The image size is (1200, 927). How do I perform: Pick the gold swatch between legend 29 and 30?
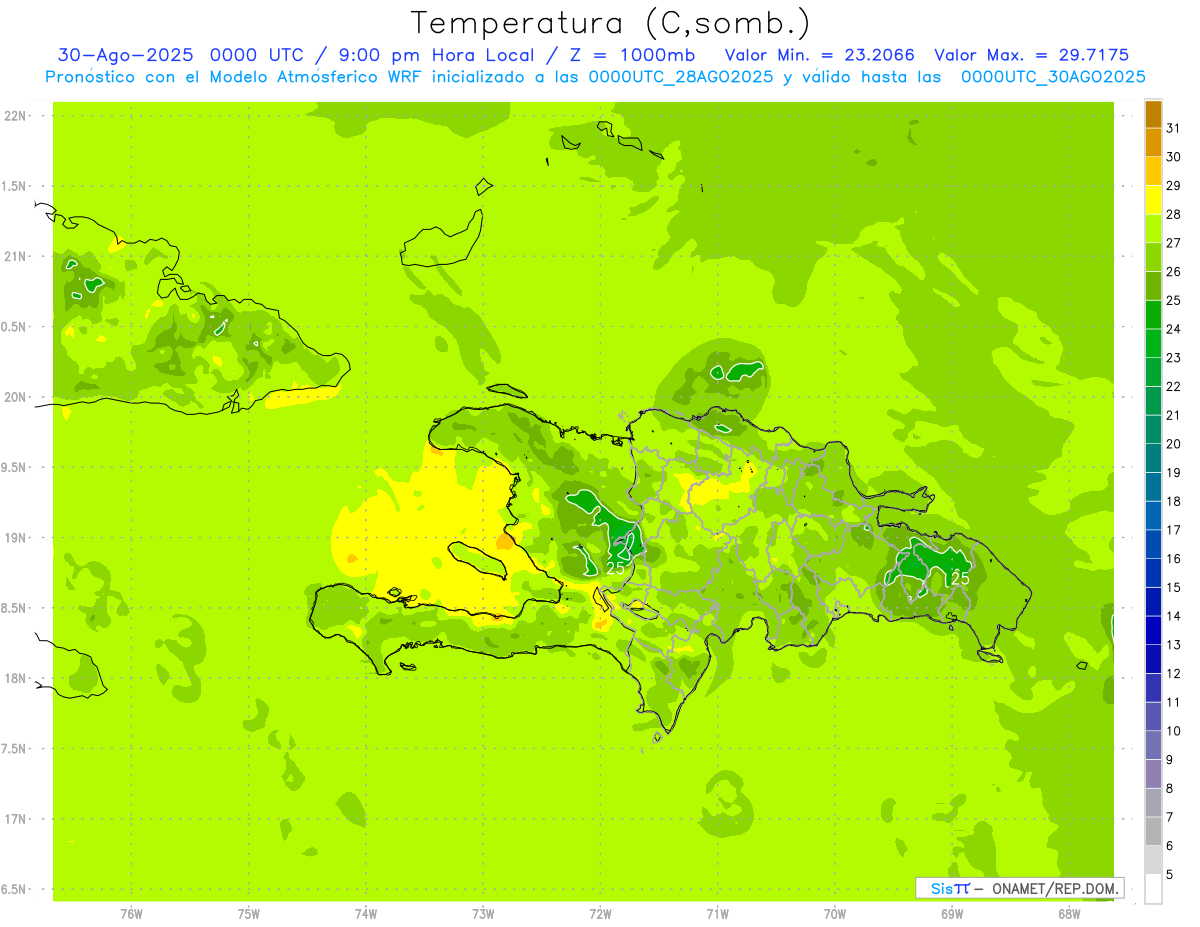pos(1153,171)
